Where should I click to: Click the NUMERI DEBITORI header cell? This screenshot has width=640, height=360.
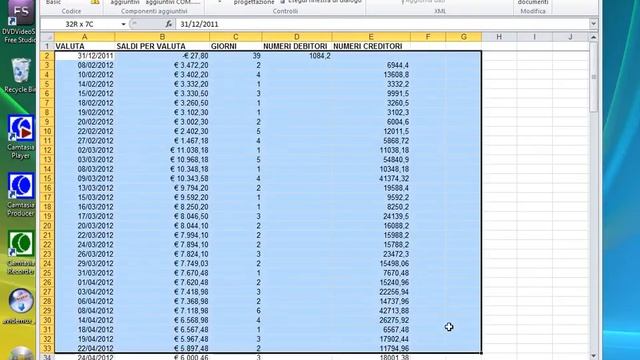tap(297, 46)
